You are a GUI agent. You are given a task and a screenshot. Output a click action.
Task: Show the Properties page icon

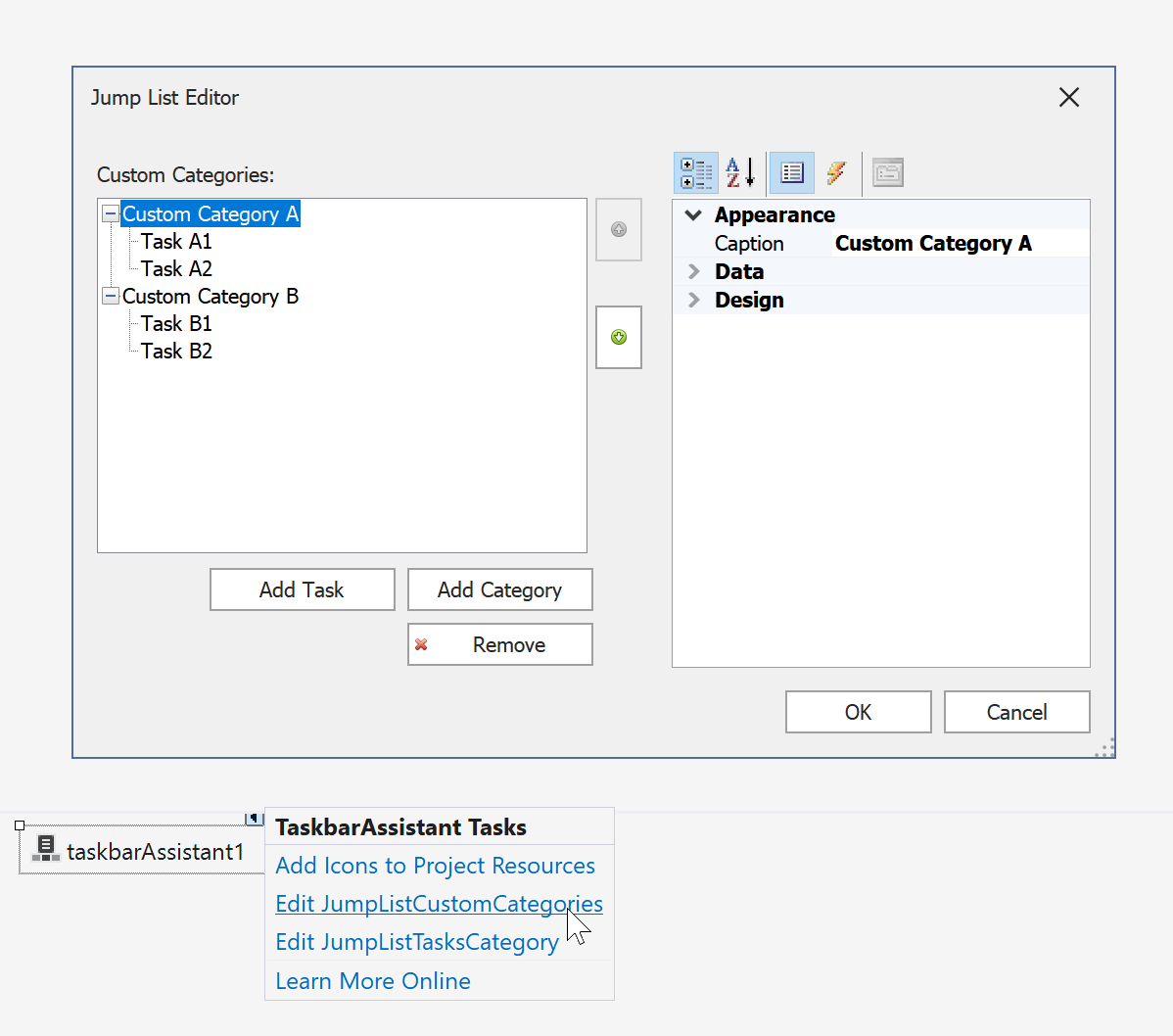[791, 173]
